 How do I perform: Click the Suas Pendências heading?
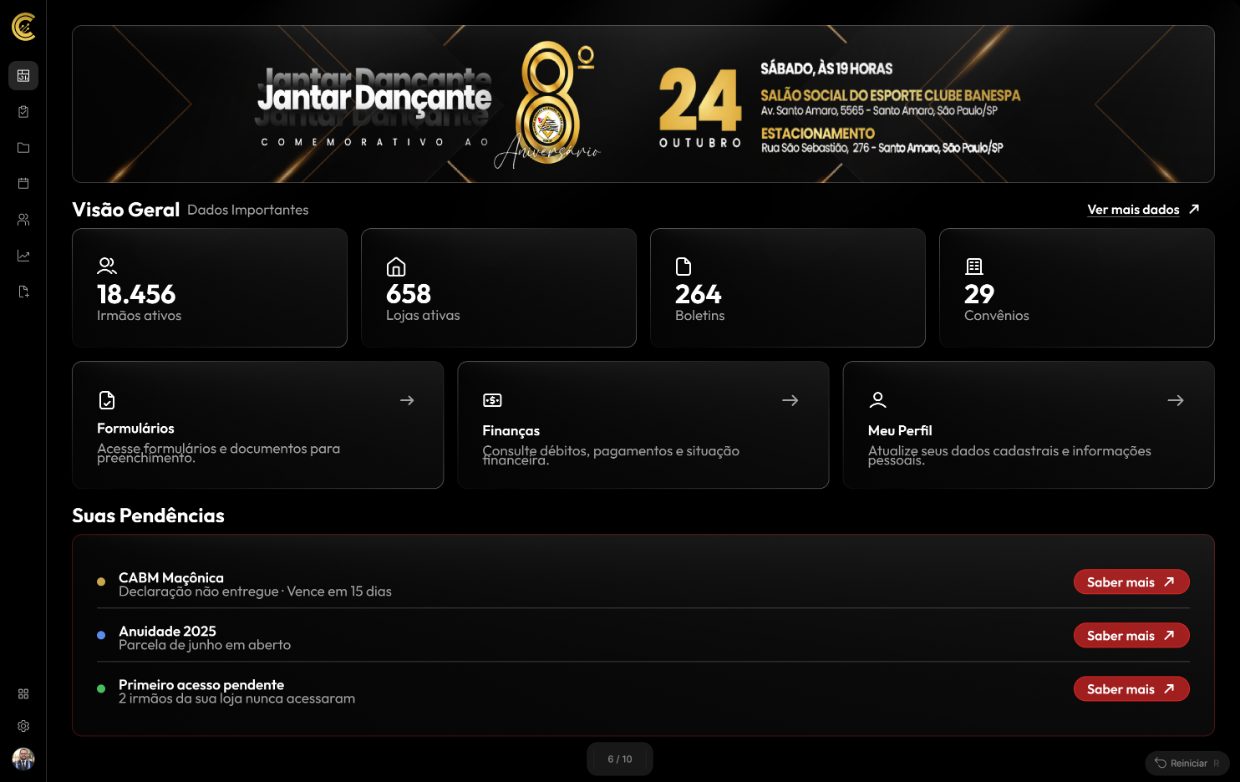tap(148, 516)
